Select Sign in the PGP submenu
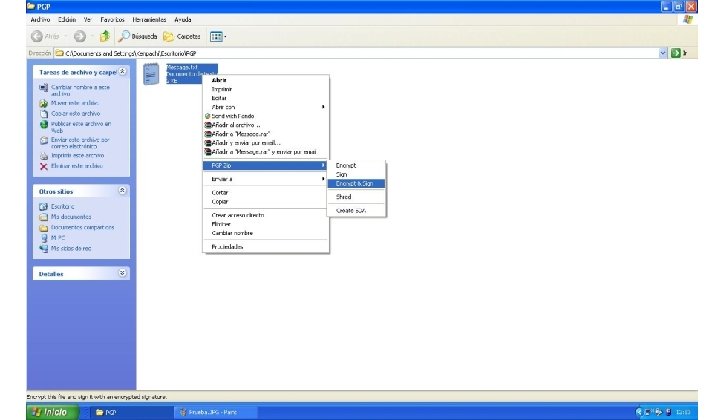The image size is (720, 420). 356,174
